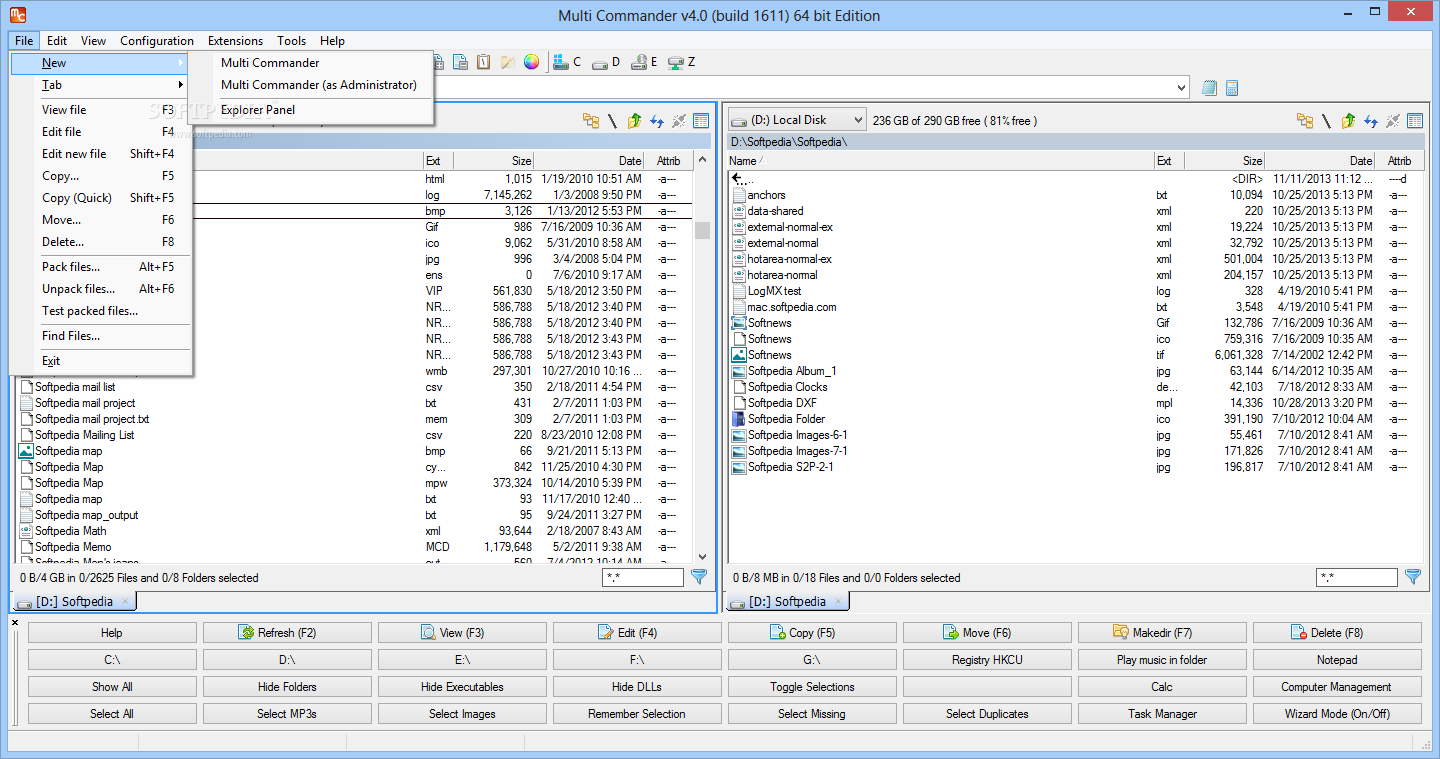Go to network drive Z via toolbar
Image resolution: width=1440 pixels, height=759 pixels.
pos(681,62)
